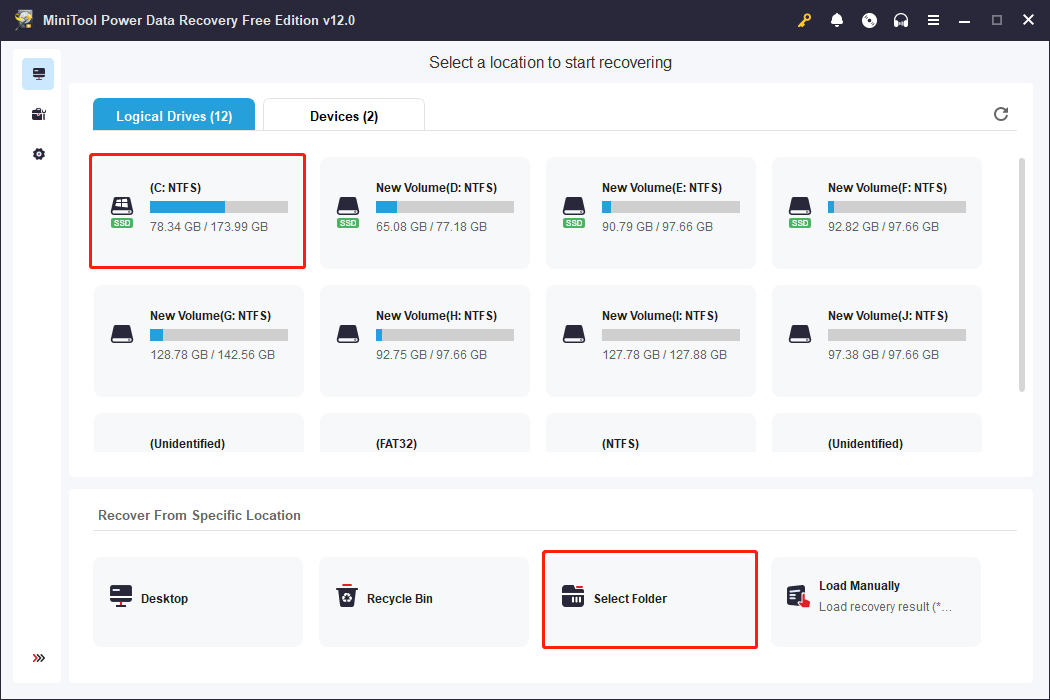Click the 127.78 GB / 127.88 GB text
1050x700 pixels.
[x=664, y=354]
